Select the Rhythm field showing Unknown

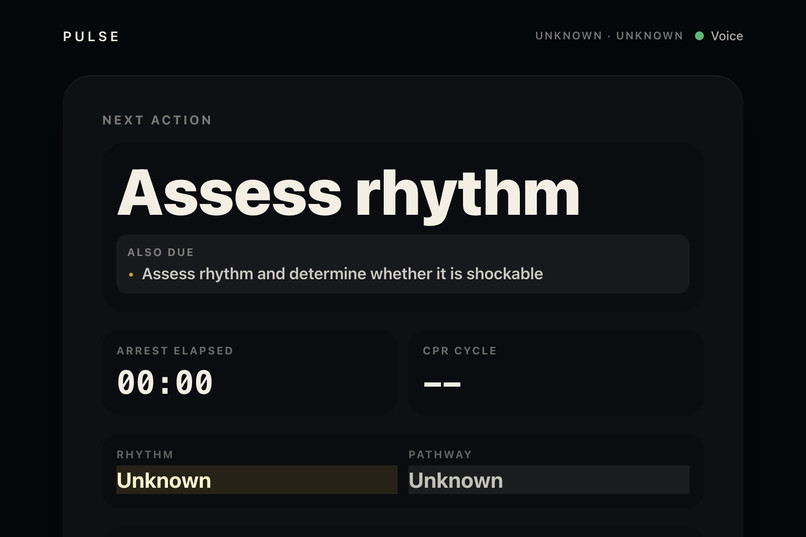click(x=257, y=480)
